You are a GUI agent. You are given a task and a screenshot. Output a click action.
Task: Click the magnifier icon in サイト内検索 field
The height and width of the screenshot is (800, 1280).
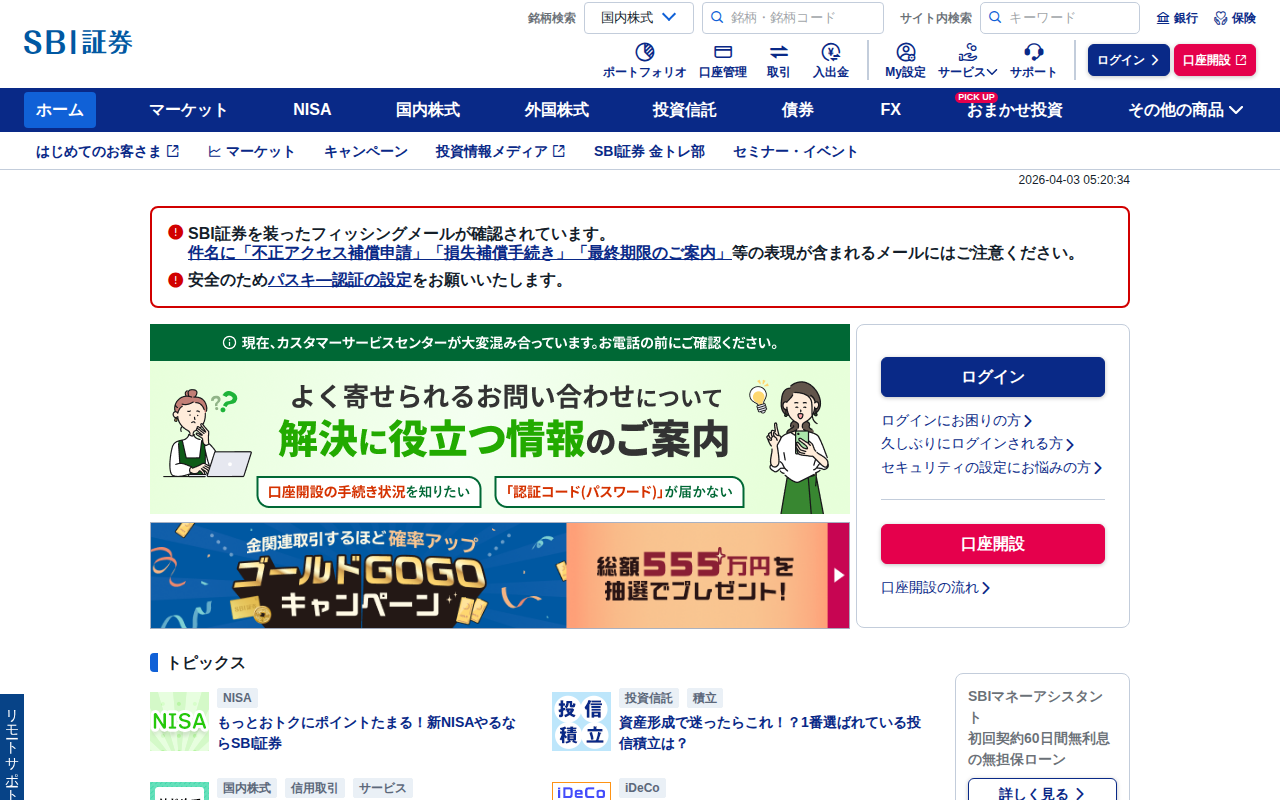coord(995,18)
